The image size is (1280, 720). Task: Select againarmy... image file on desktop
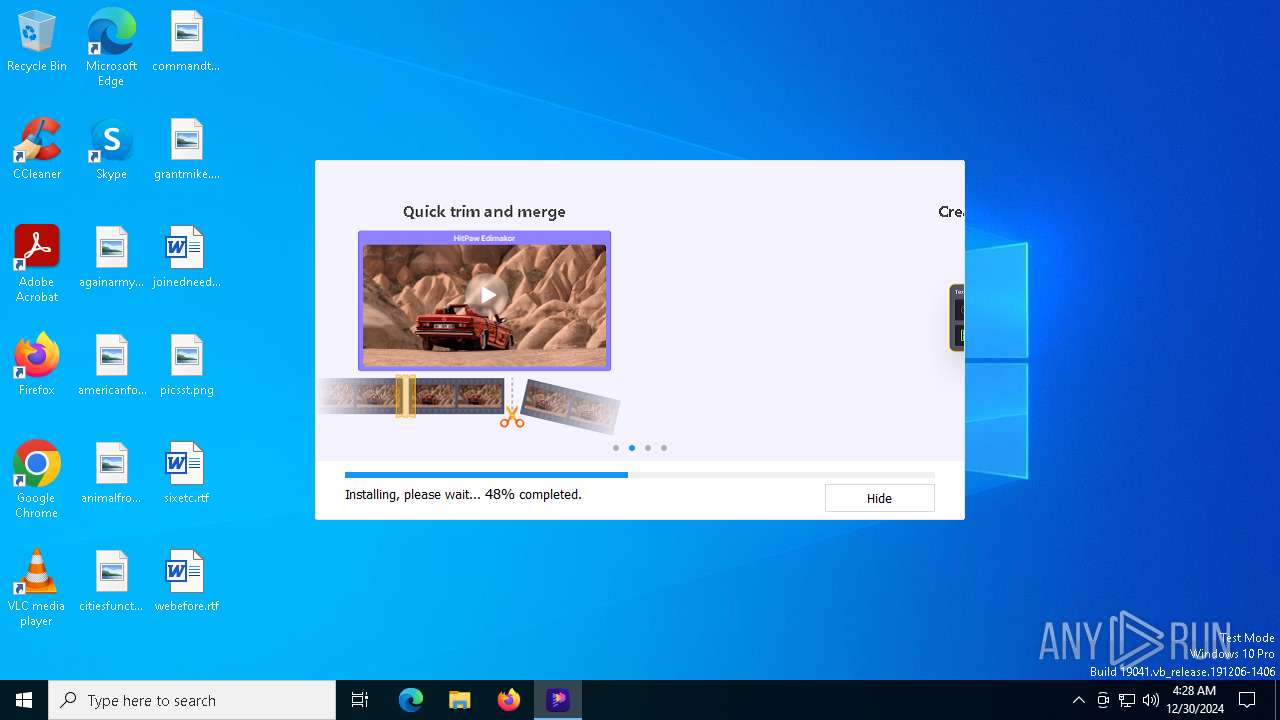click(x=111, y=258)
